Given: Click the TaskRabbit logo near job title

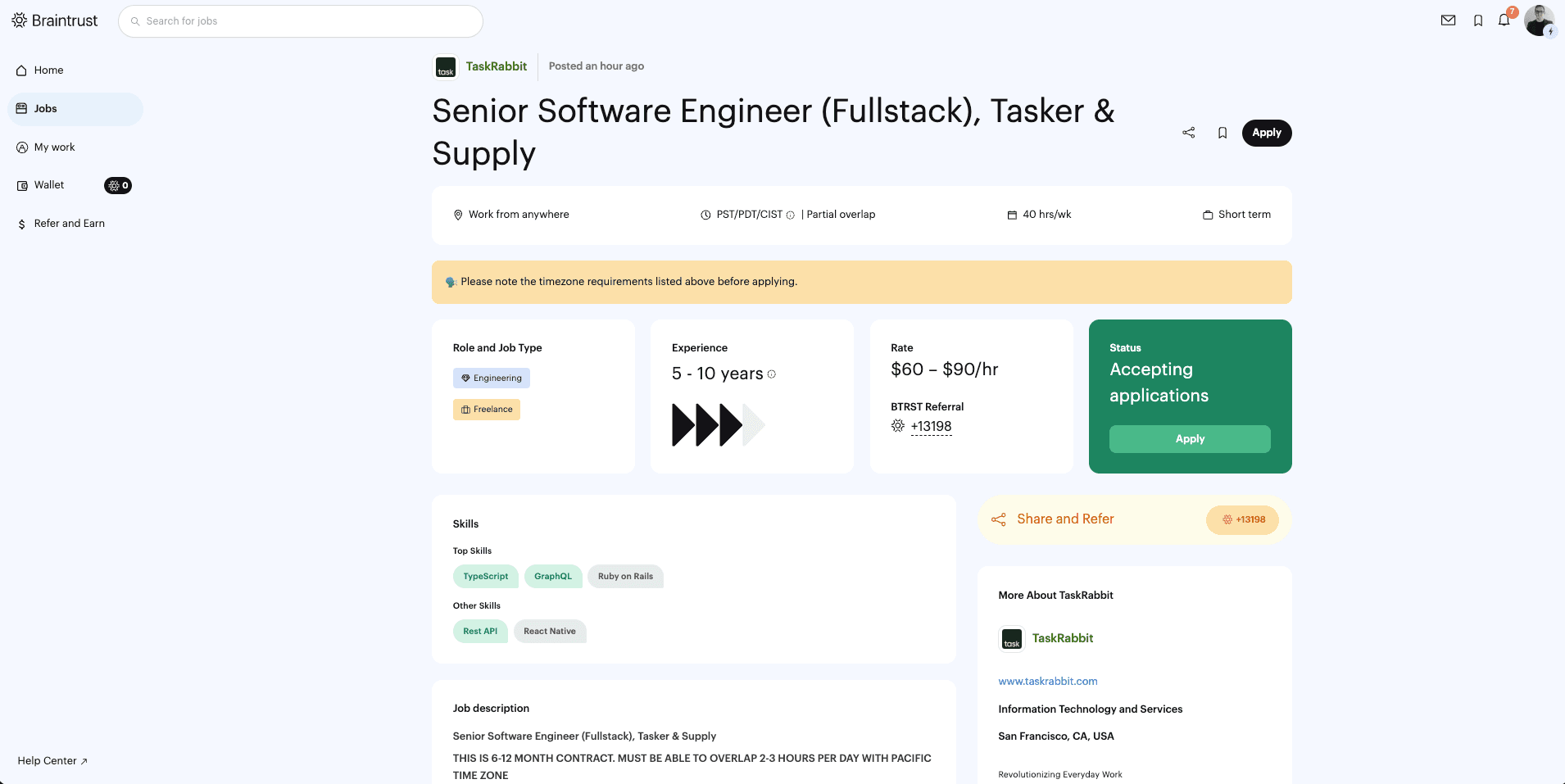Looking at the screenshot, I should coord(446,67).
